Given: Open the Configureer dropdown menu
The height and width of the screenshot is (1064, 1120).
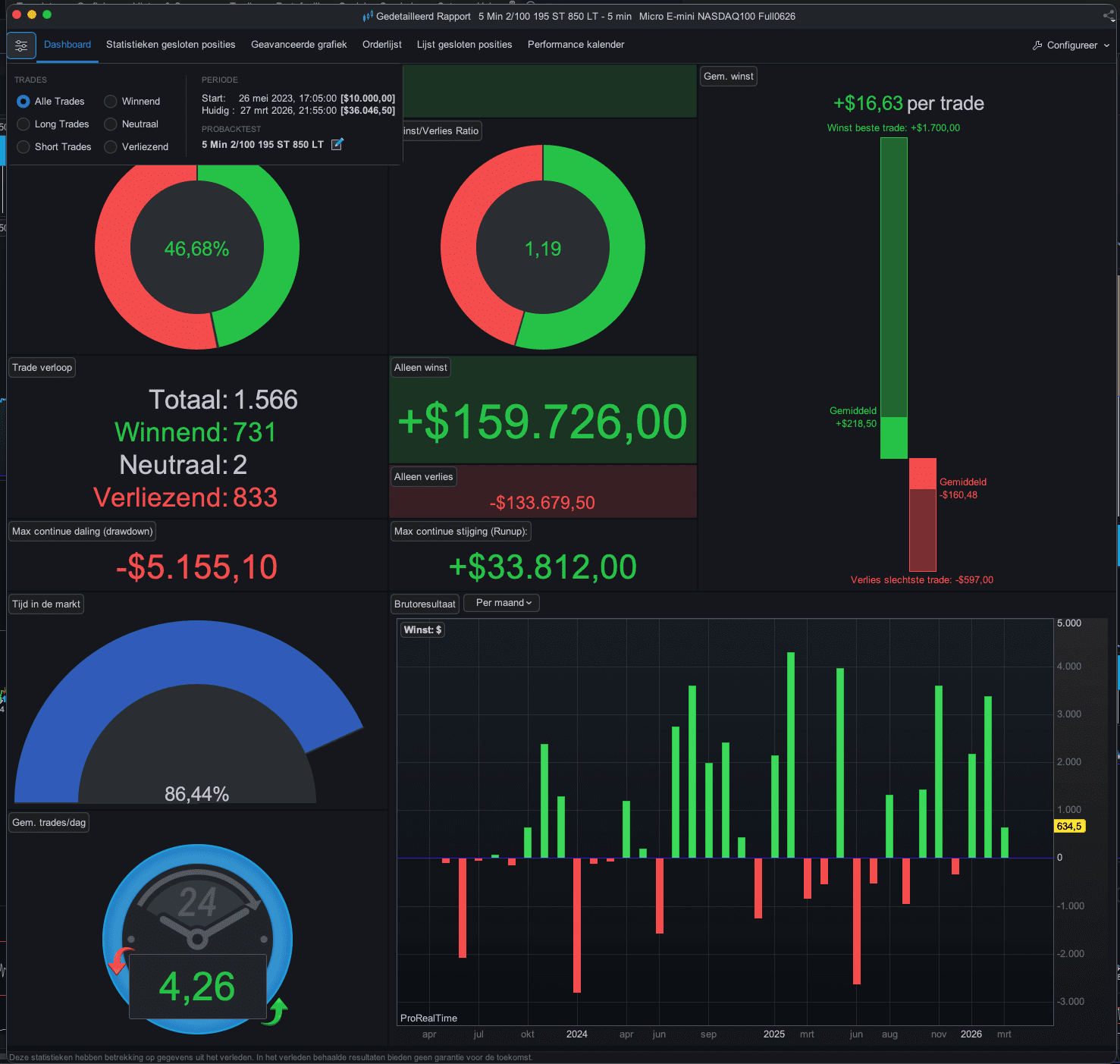Looking at the screenshot, I should (x=1071, y=46).
